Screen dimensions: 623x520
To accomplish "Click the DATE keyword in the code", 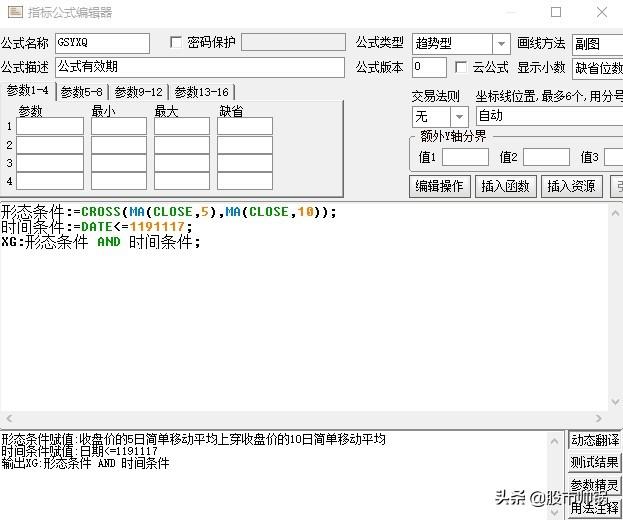I will coord(97,227).
